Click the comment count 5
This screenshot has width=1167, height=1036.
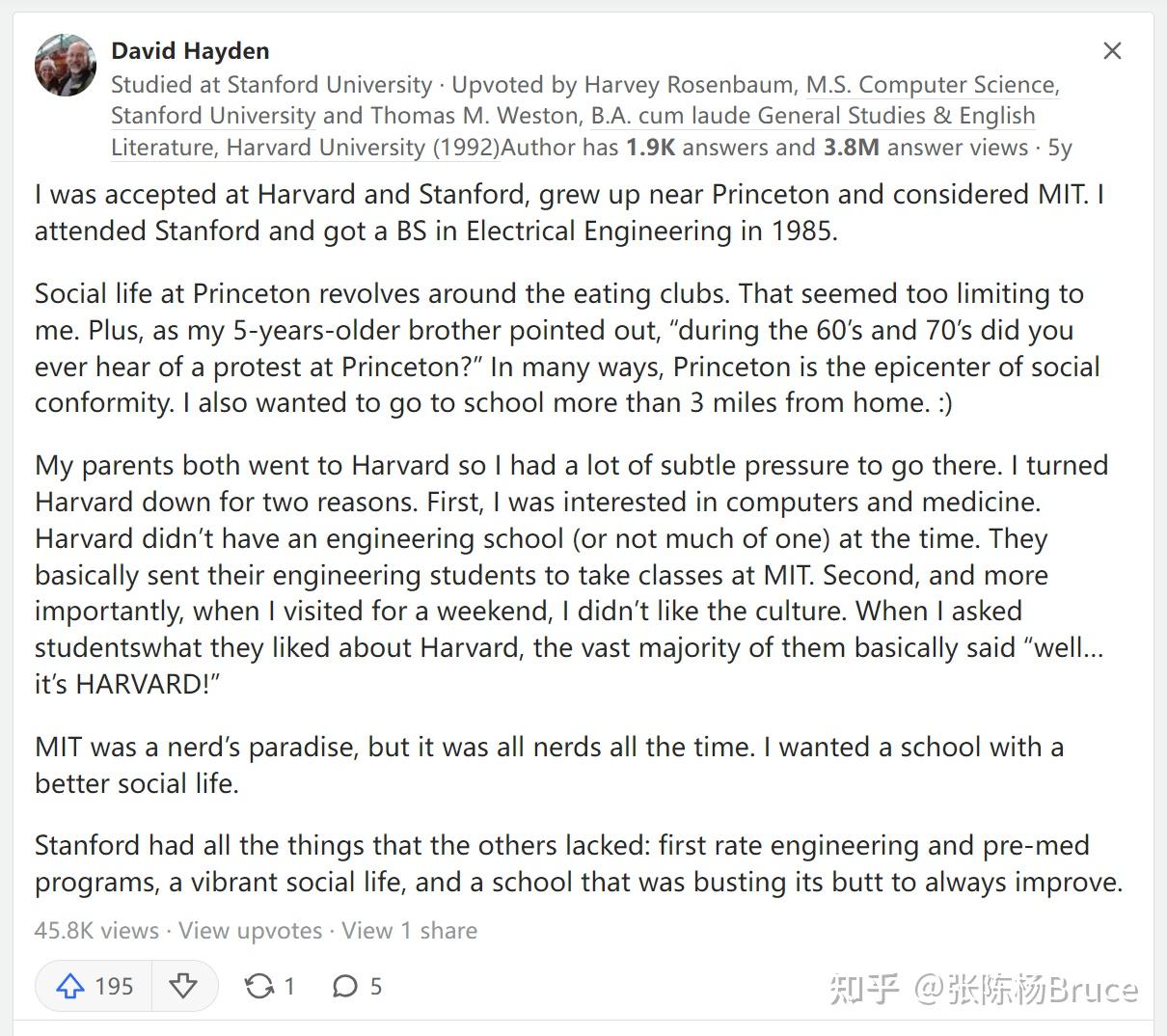(376, 986)
